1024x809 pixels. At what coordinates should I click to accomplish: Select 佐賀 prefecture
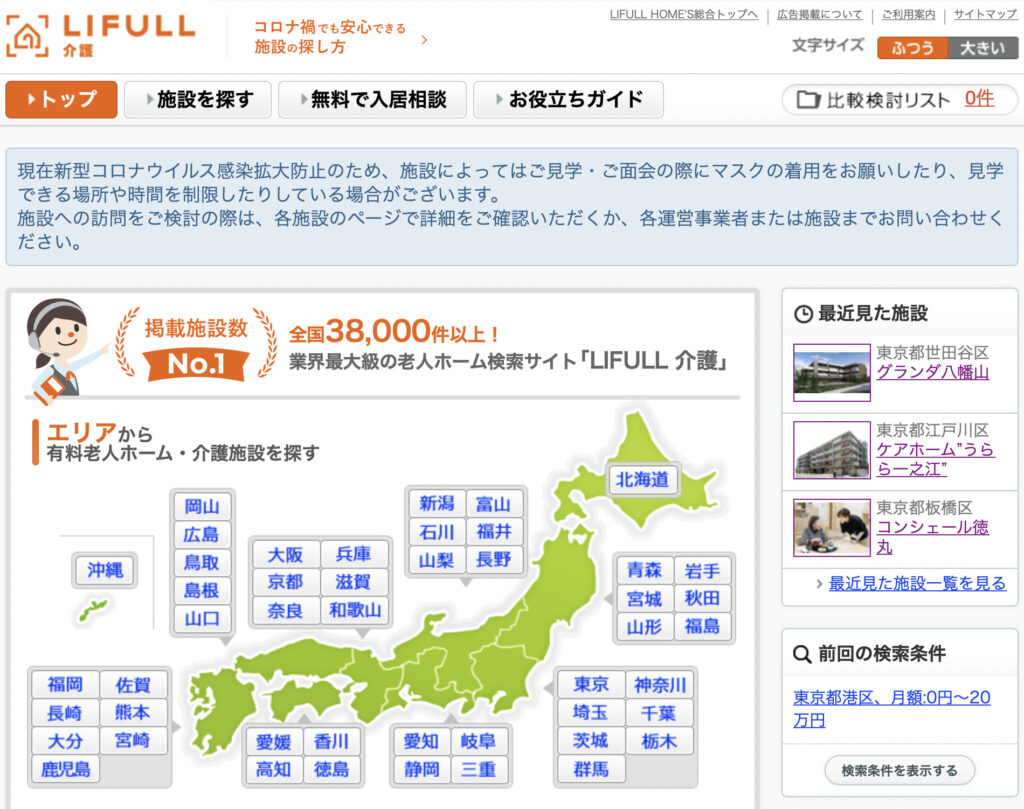[x=133, y=684]
